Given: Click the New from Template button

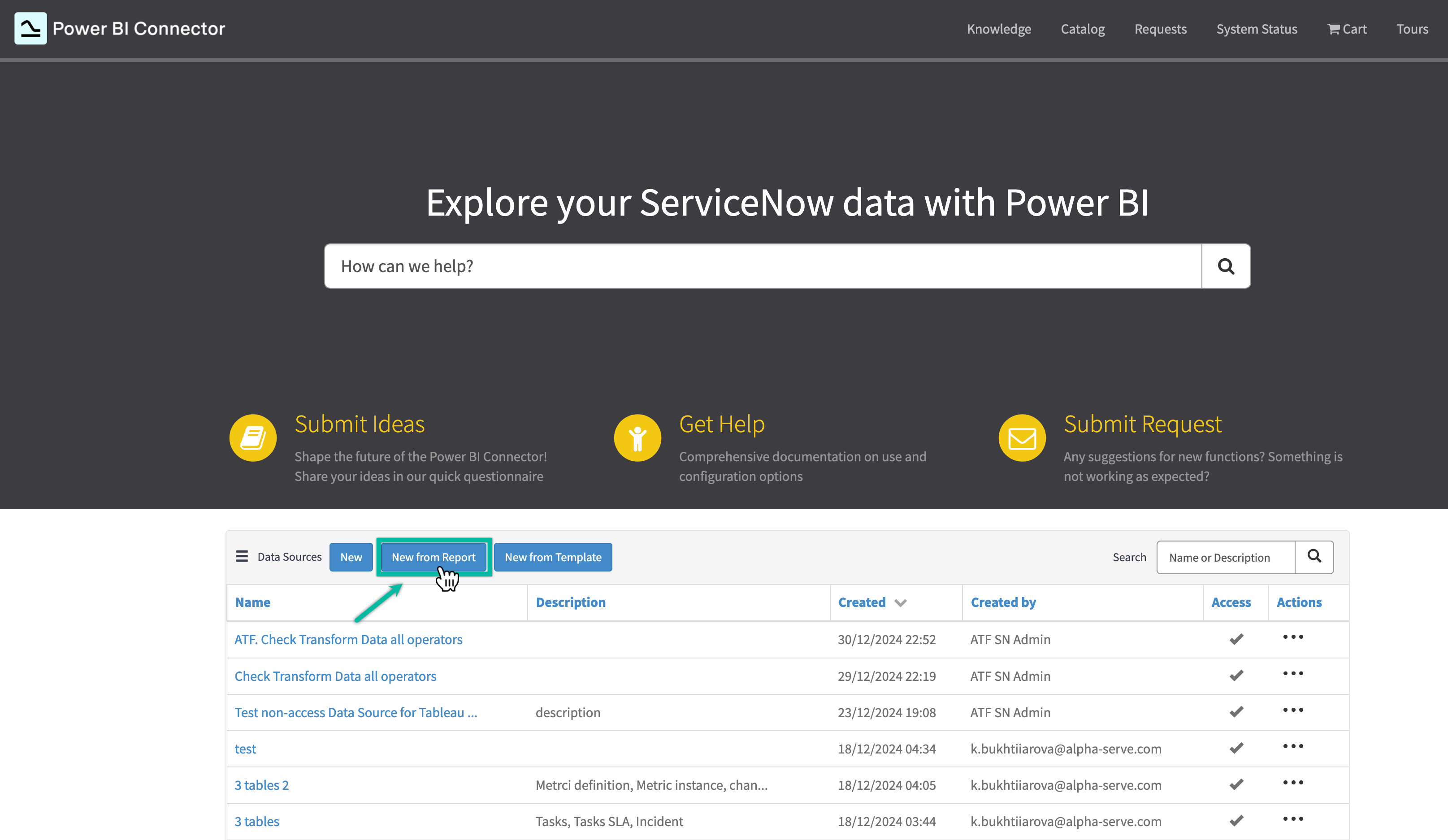Looking at the screenshot, I should pyautogui.click(x=553, y=557).
